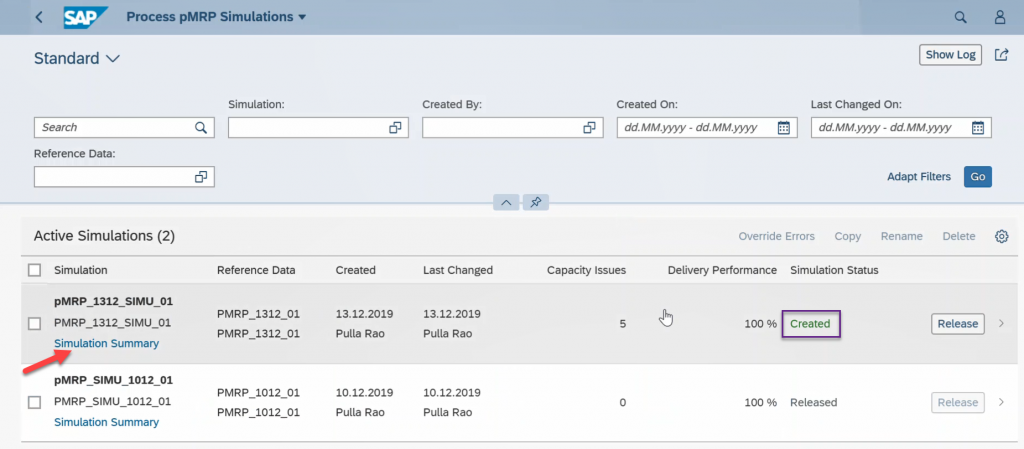Click the magnifier icon in the Search field

pyautogui.click(x=200, y=127)
